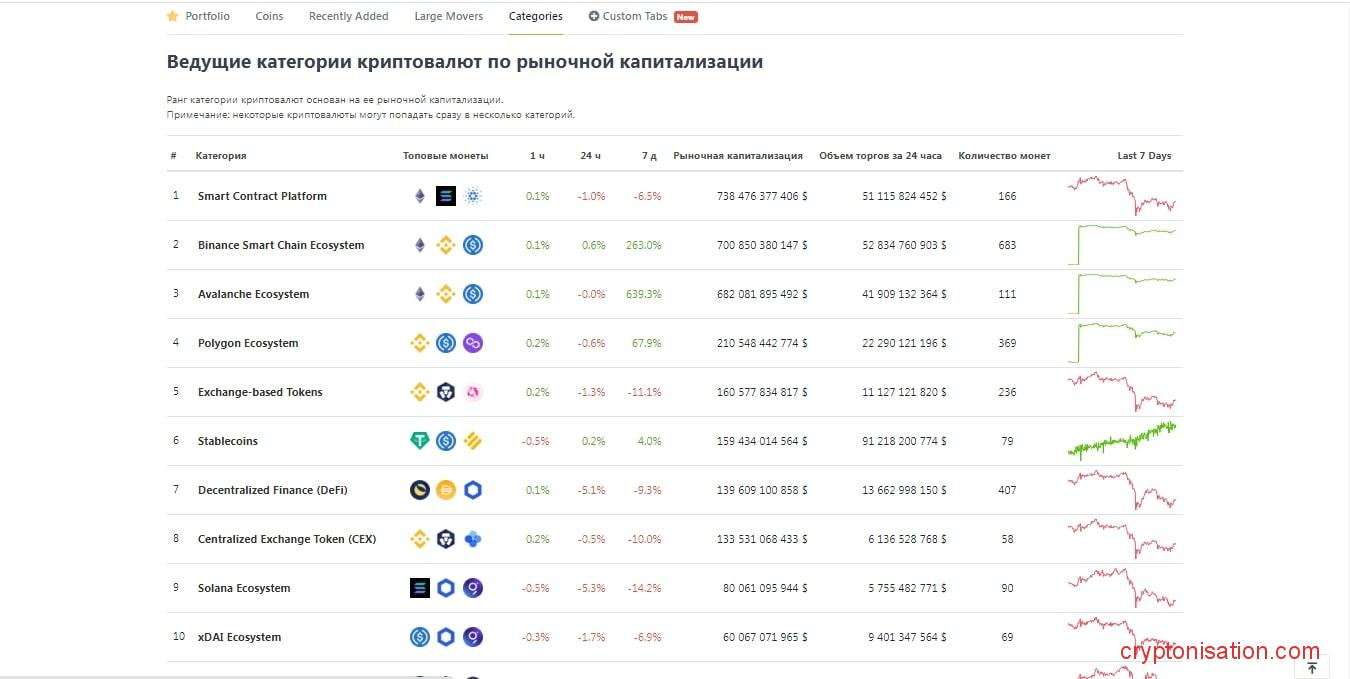
Task: Click the BNB icon in Binance Smart Chain row
Action: pyautogui.click(x=446, y=245)
